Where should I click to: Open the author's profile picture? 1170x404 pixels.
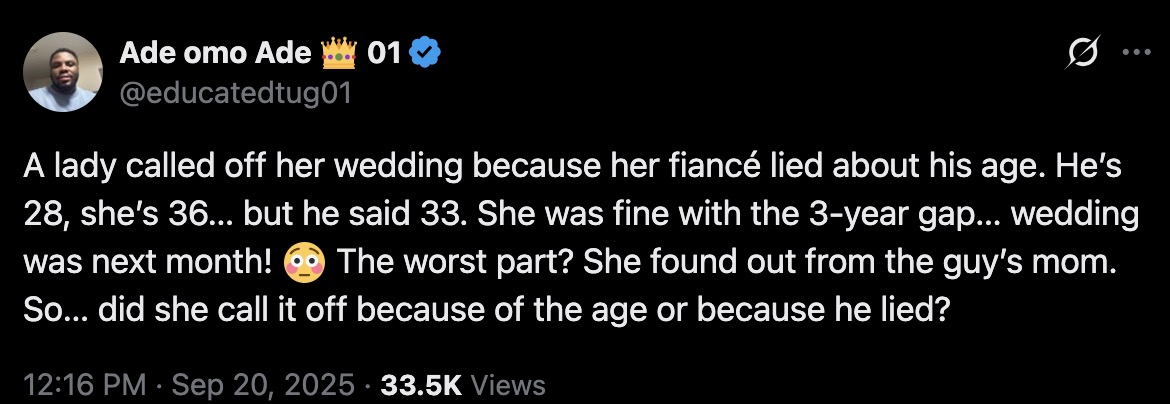point(63,71)
